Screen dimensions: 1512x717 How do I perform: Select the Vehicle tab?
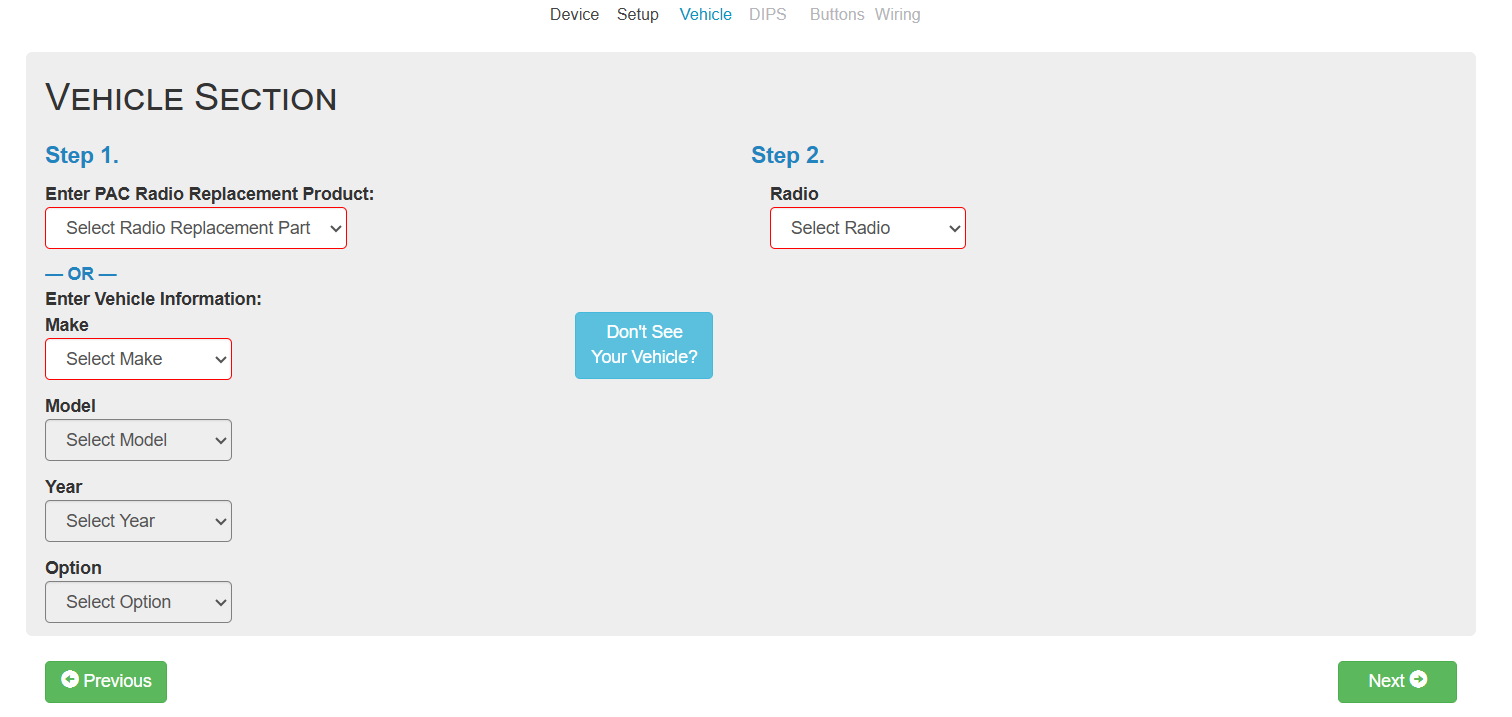pos(705,15)
